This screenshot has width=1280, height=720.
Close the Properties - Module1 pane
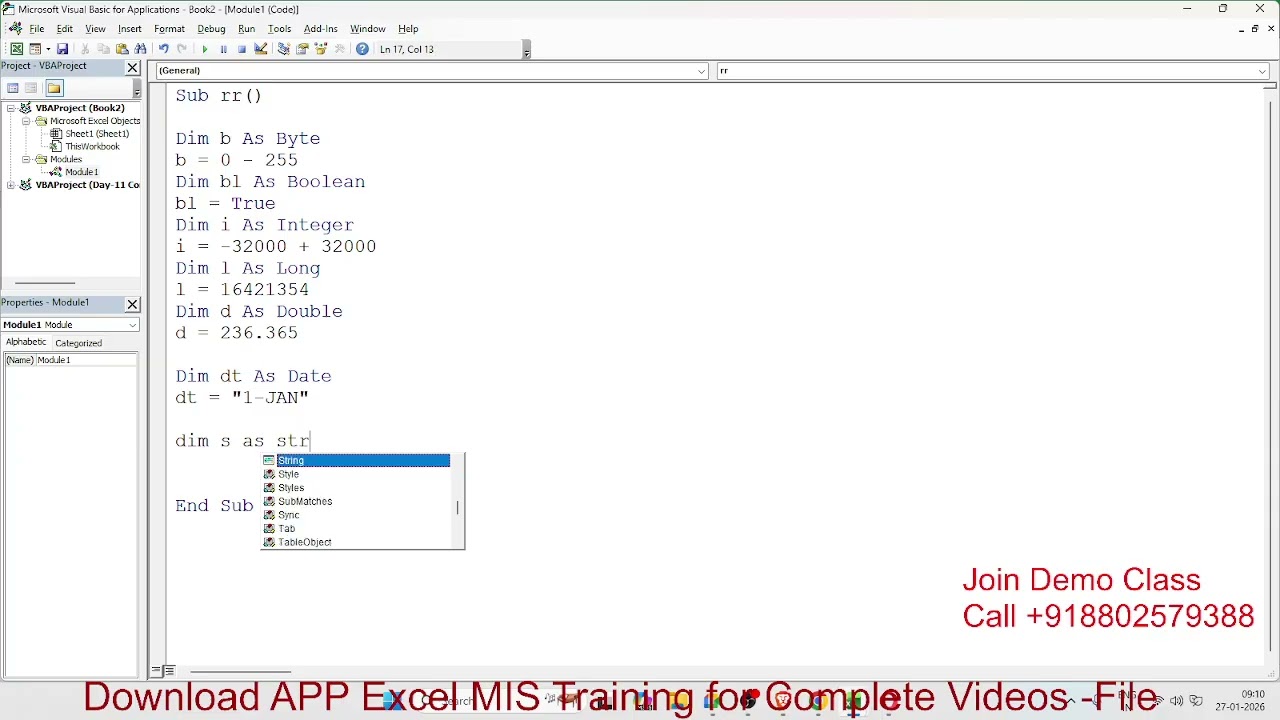(x=132, y=304)
